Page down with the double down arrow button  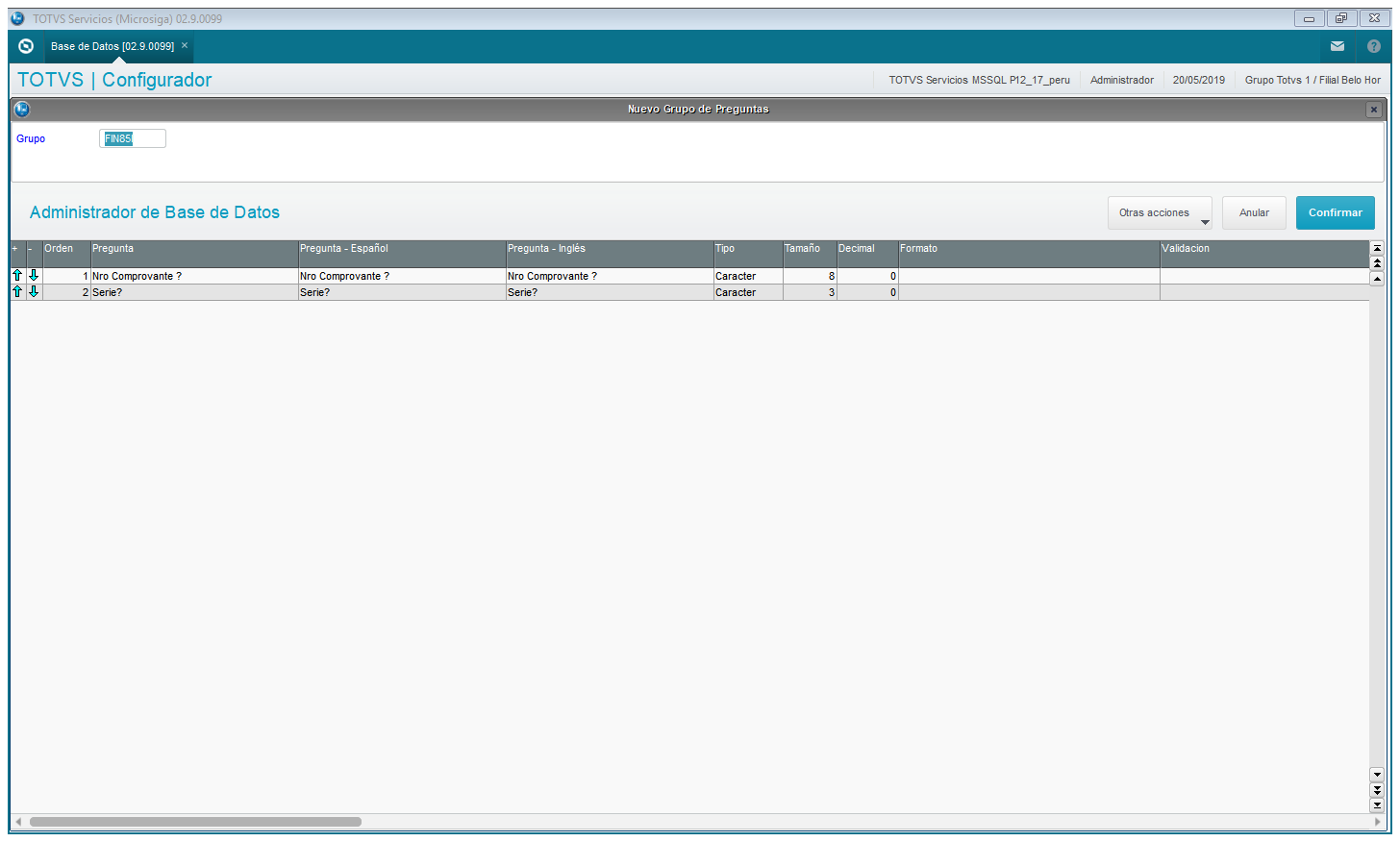pyautogui.click(x=1377, y=790)
